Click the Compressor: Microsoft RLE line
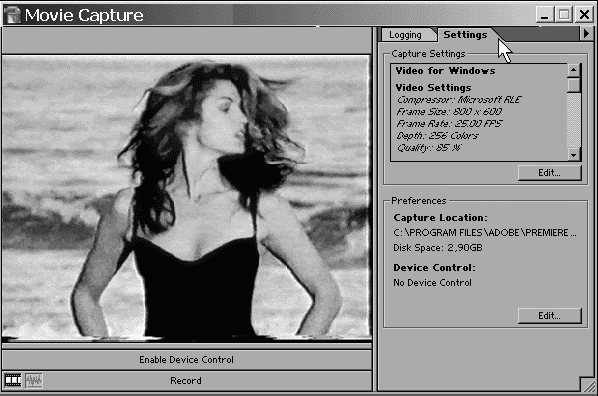Screen dimensions: 598x396 pos(459,100)
